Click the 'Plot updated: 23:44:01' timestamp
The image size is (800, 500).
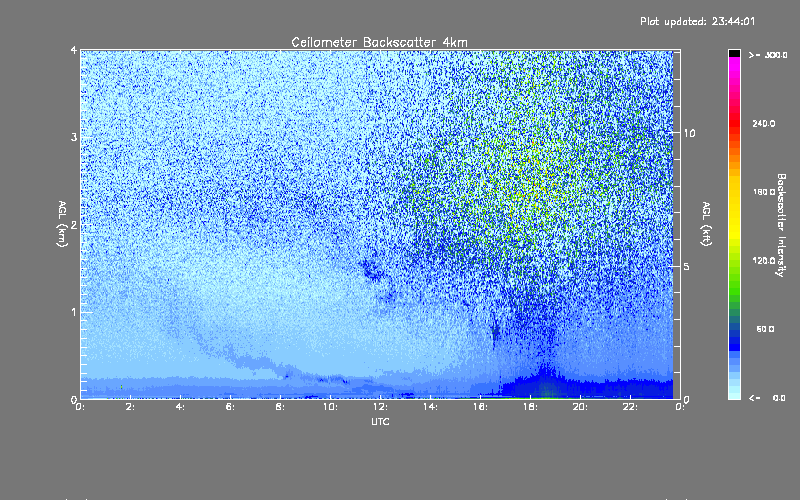tap(697, 21)
